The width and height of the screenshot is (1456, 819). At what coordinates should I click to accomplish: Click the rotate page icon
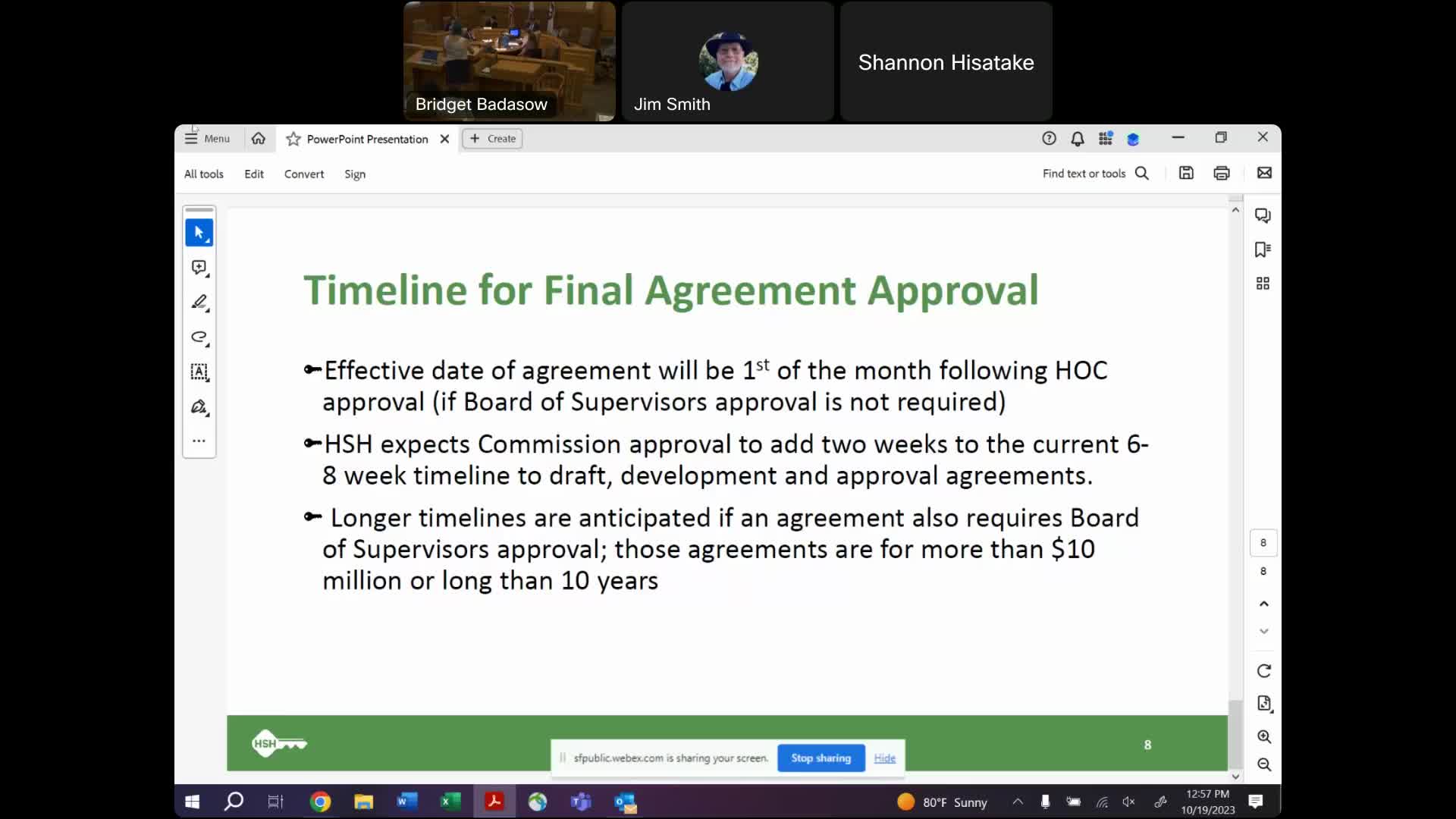pyautogui.click(x=1263, y=671)
